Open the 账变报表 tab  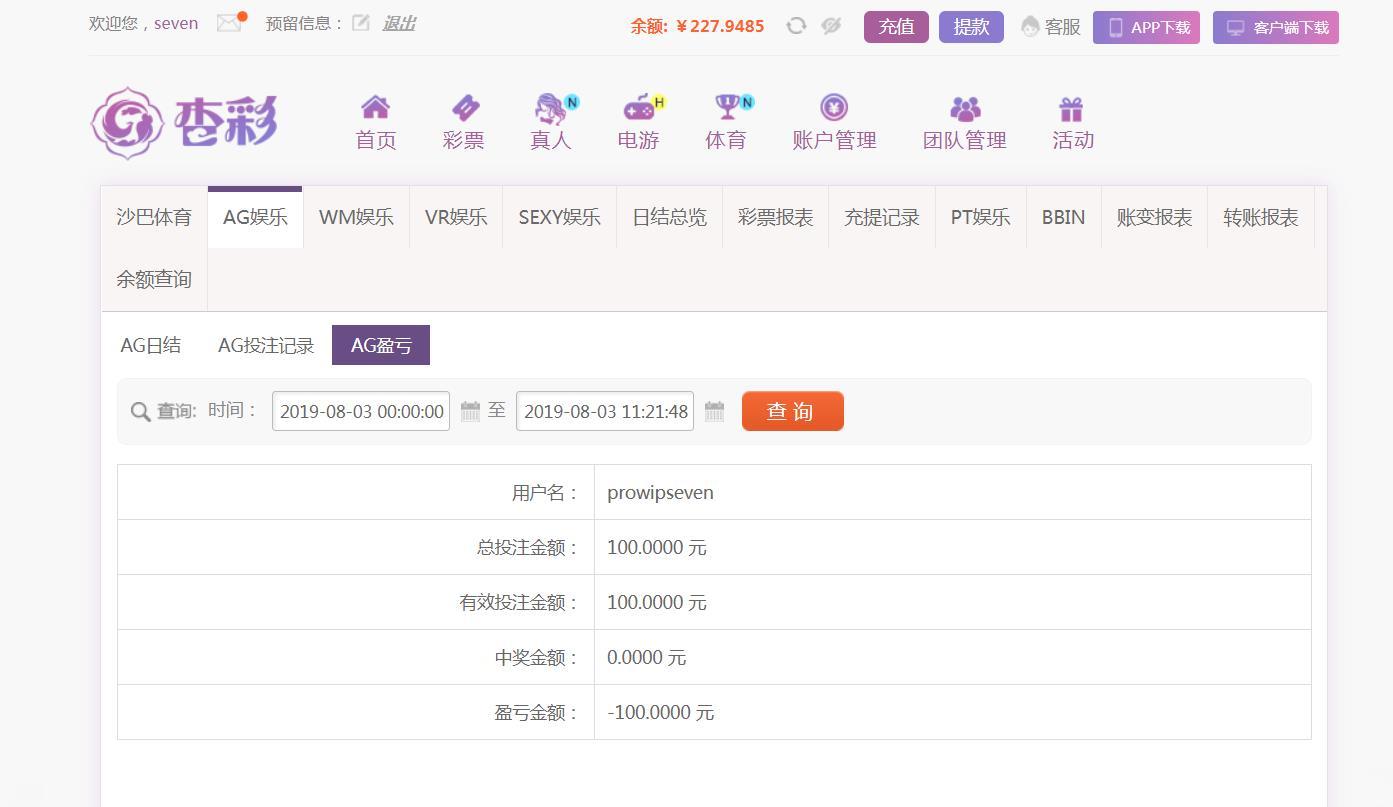click(1155, 217)
